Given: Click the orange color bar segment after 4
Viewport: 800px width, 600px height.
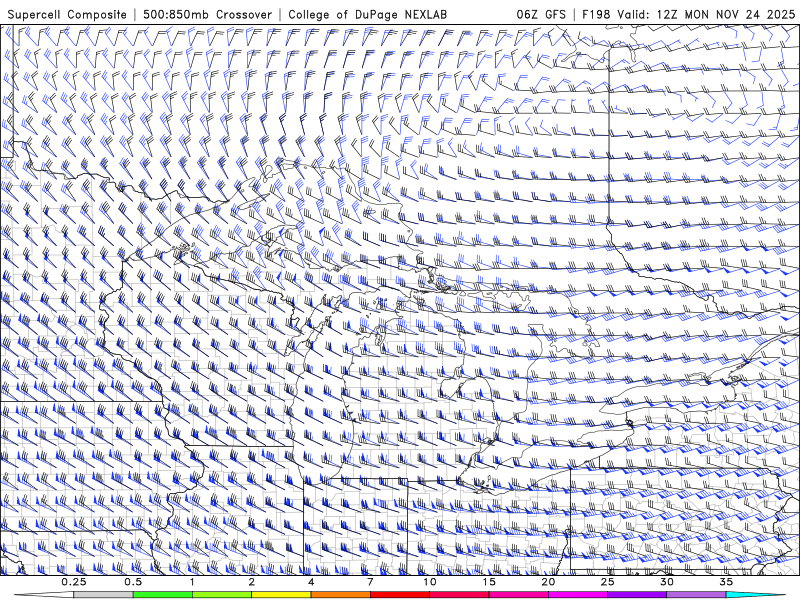Looking at the screenshot, I should pos(340,595).
